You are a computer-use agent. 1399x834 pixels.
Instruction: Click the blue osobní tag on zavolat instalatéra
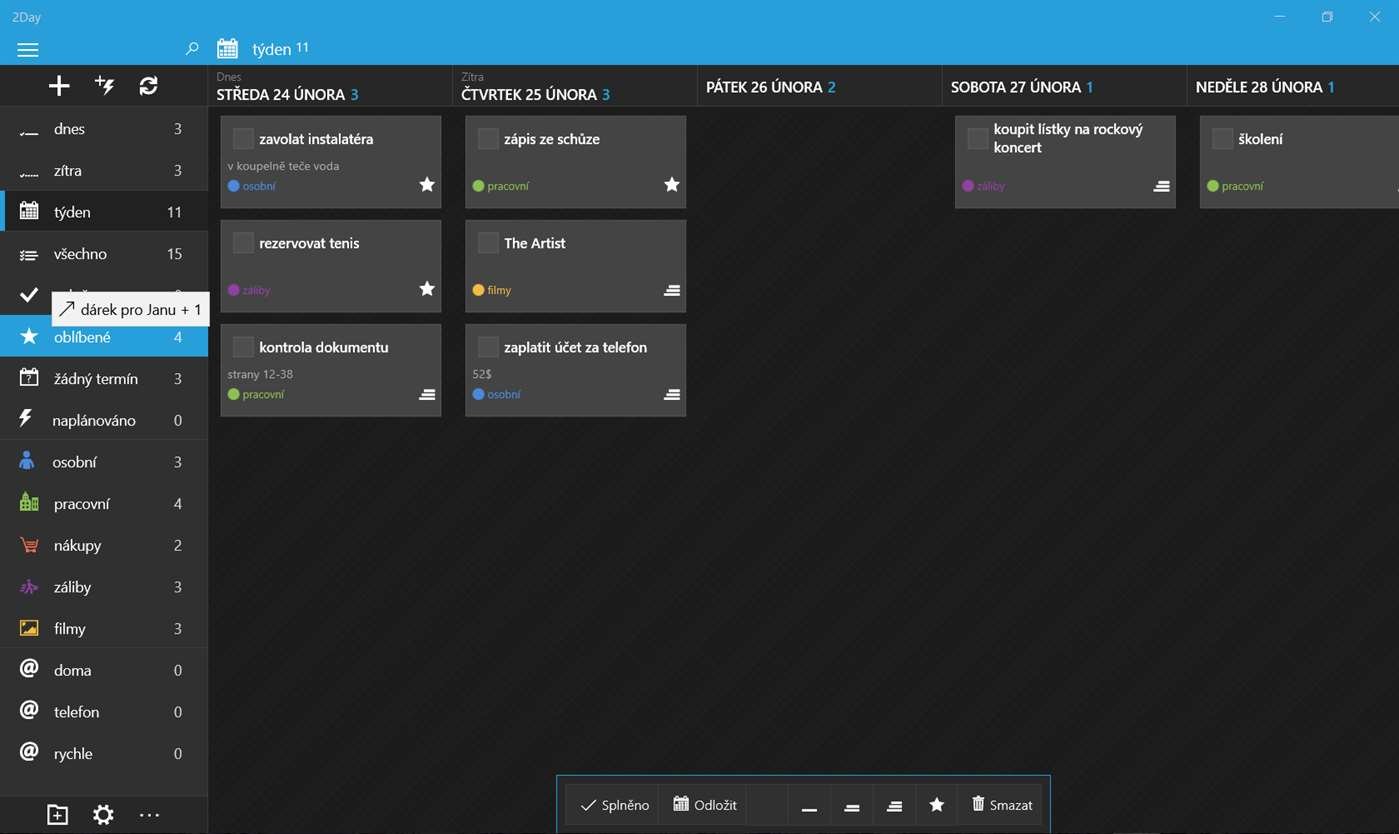tap(252, 186)
